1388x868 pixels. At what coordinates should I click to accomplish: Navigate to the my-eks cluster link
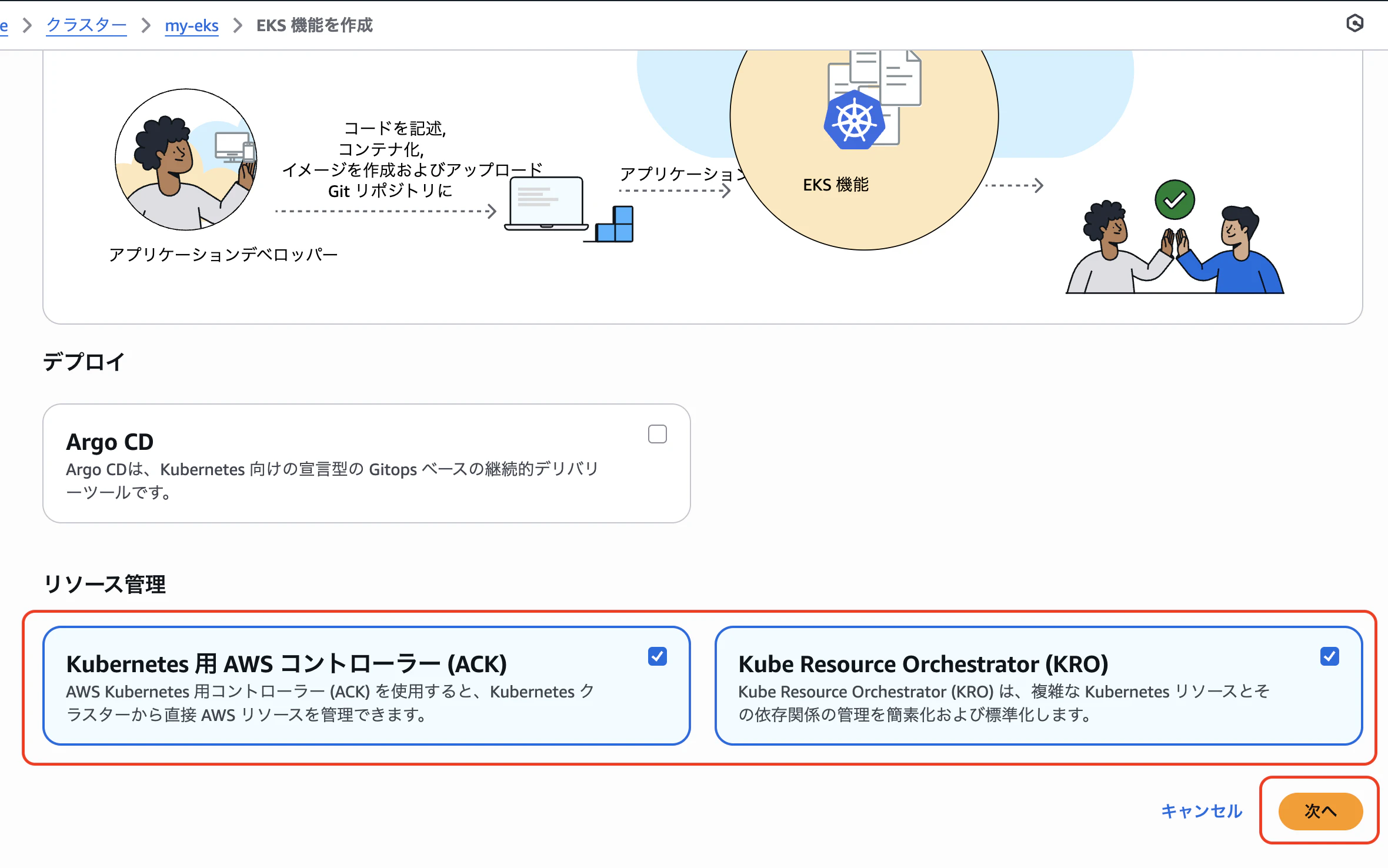click(x=192, y=25)
